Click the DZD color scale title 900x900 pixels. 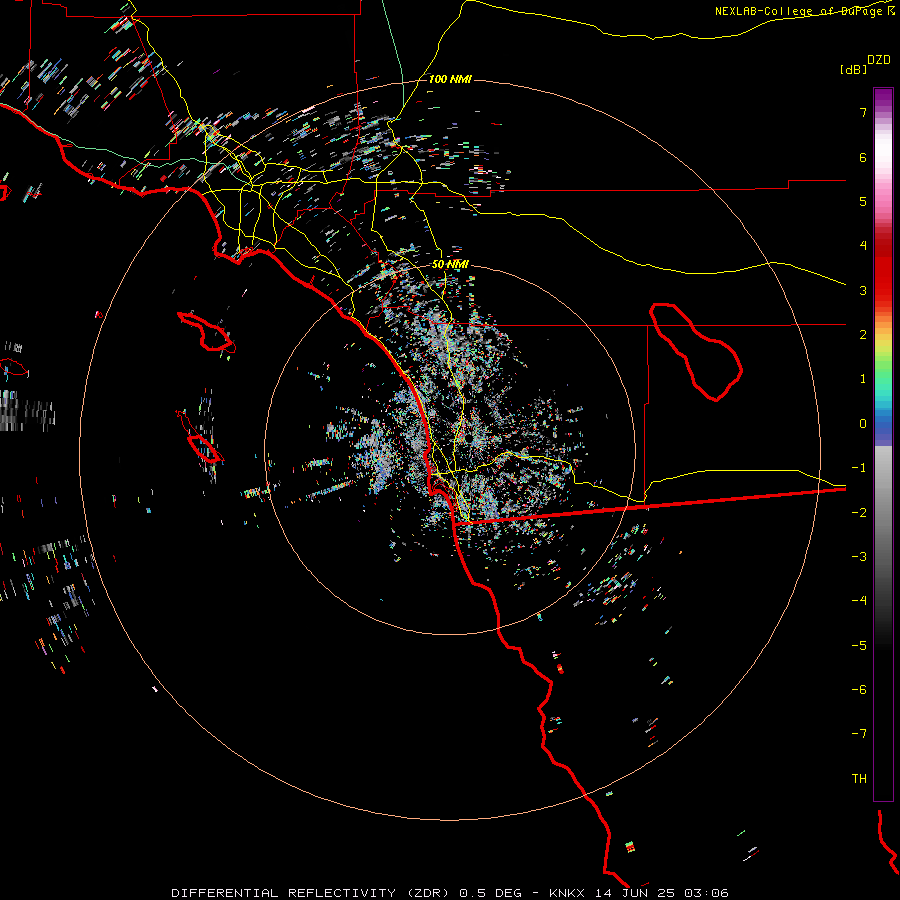[x=879, y=60]
